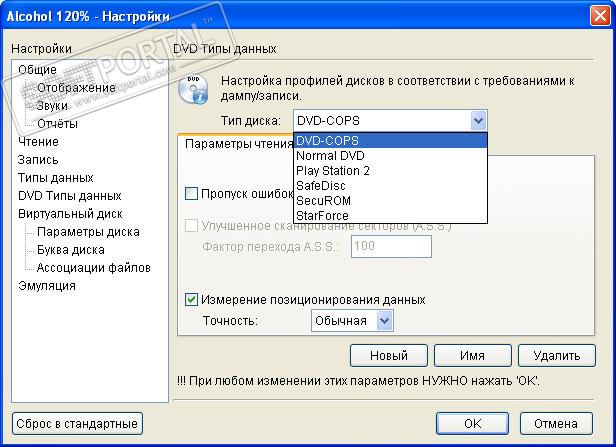This screenshot has height=447, width=616.
Task: Click the DVD info disc icon
Action: [x=193, y=90]
